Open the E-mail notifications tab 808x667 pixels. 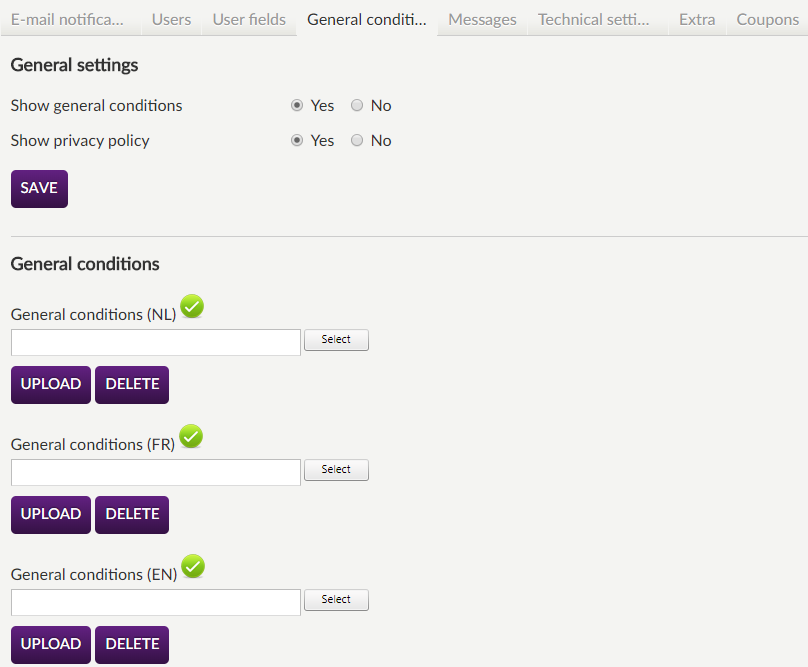(x=67, y=19)
